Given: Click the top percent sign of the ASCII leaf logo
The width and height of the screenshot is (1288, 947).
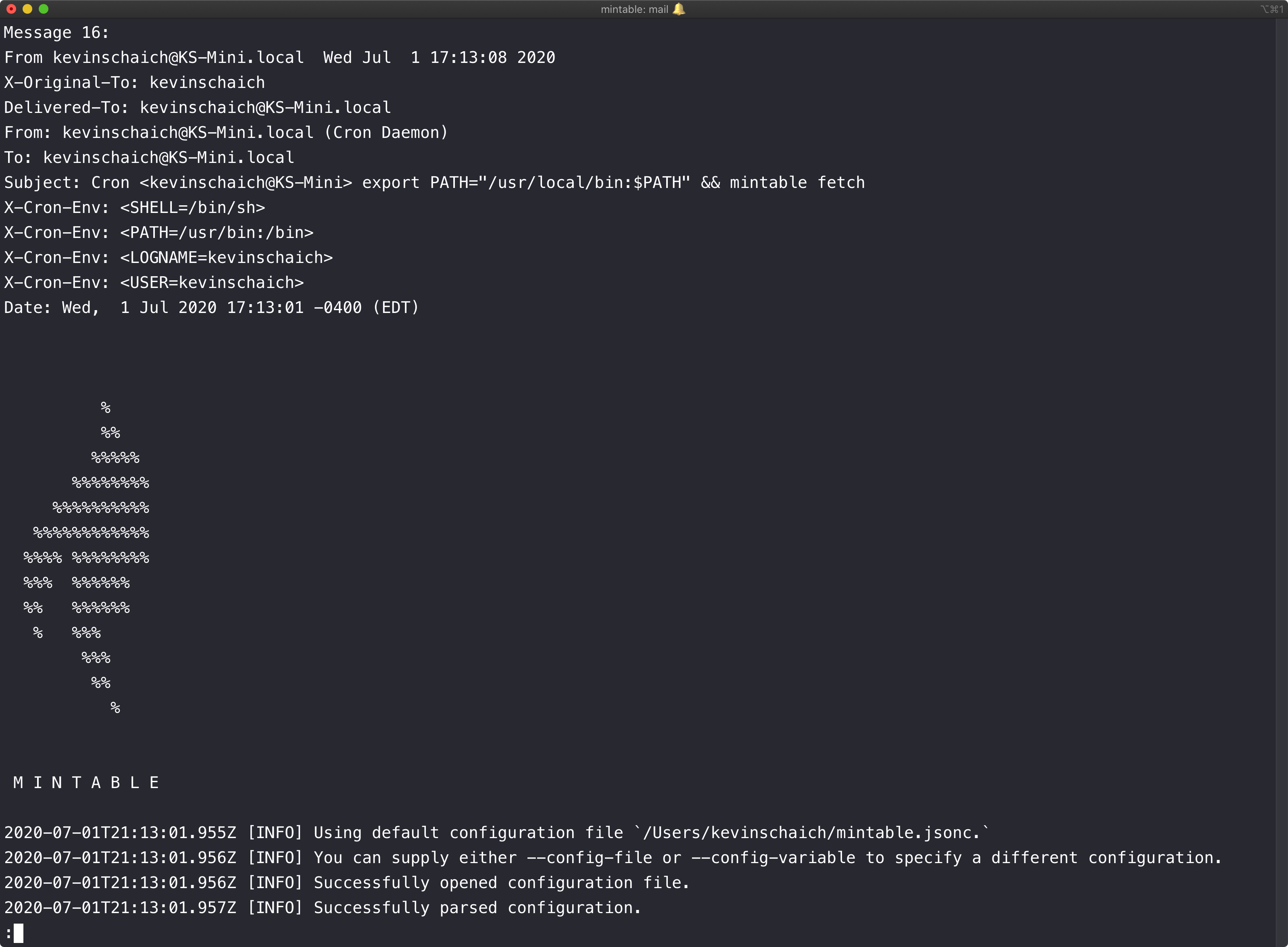Looking at the screenshot, I should [x=106, y=408].
